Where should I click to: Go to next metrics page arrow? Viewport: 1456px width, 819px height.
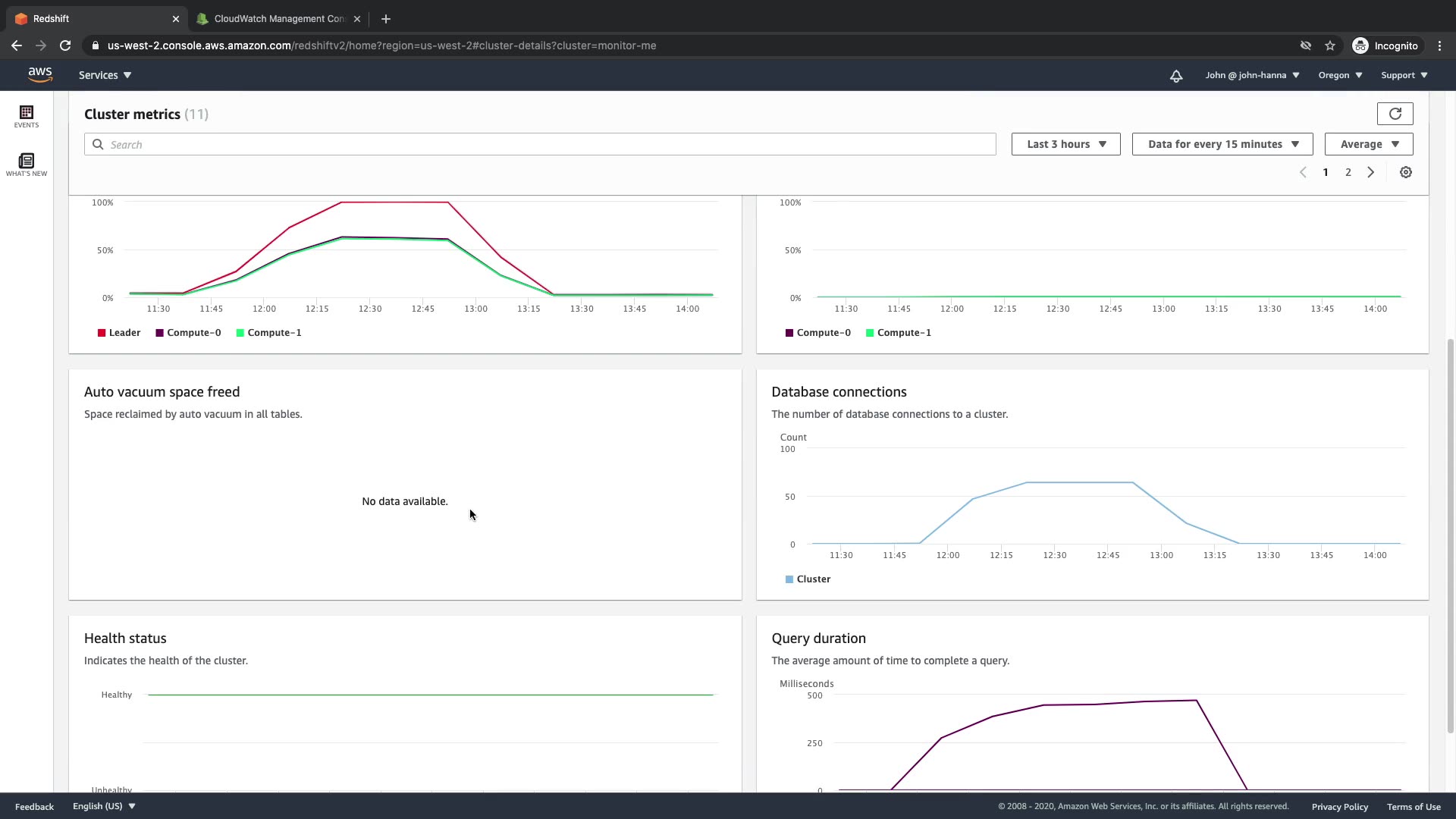1371,172
